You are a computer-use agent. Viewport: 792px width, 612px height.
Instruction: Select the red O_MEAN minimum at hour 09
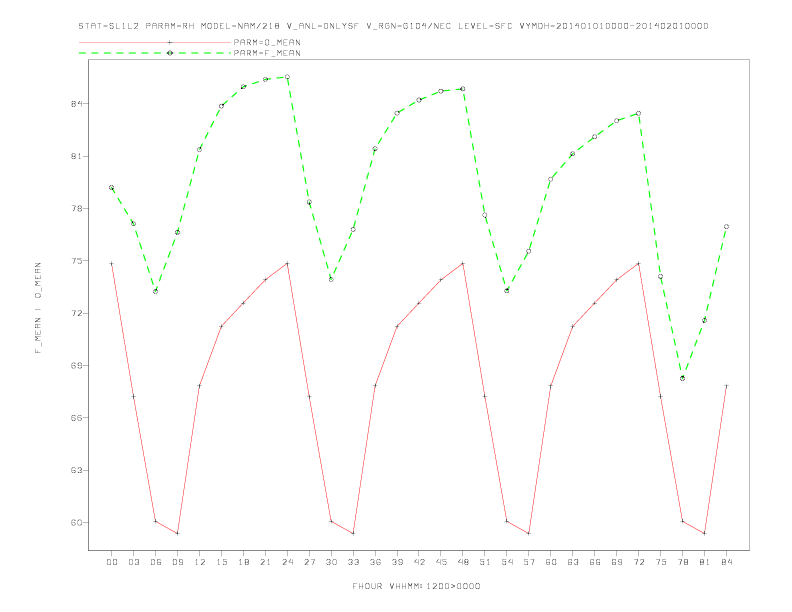pyautogui.click(x=177, y=533)
